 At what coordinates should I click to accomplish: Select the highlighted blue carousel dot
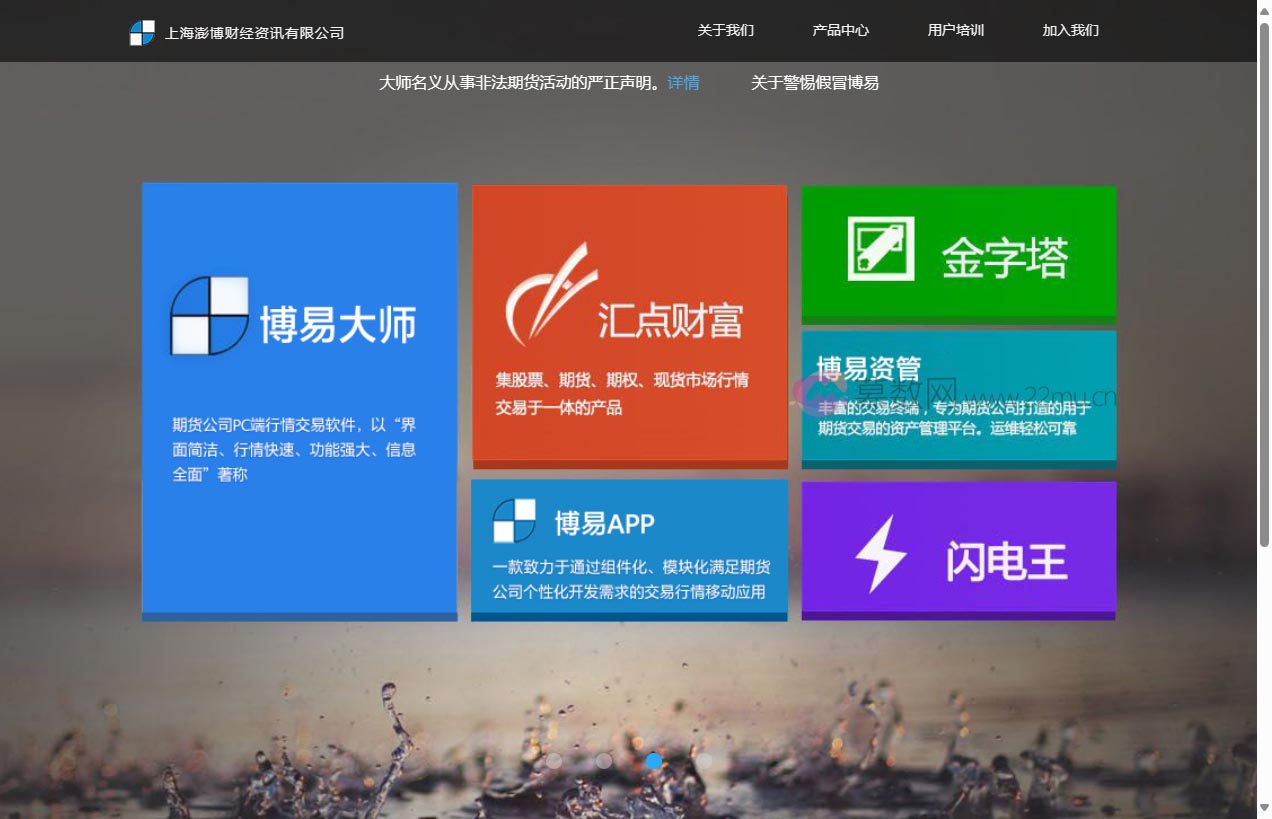pyautogui.click(x=653, y=761)
